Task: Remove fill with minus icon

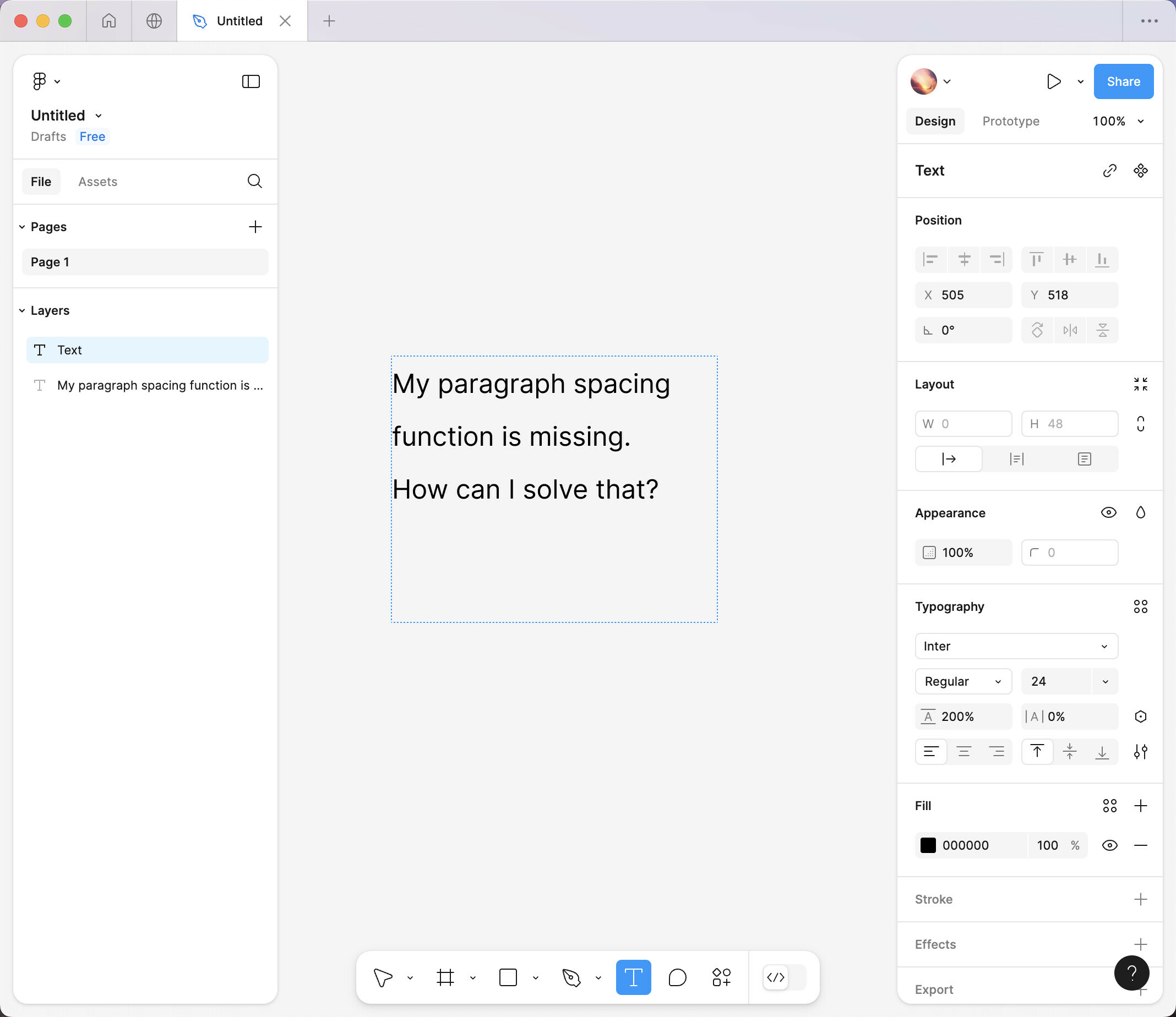Action: point(1140,845)
